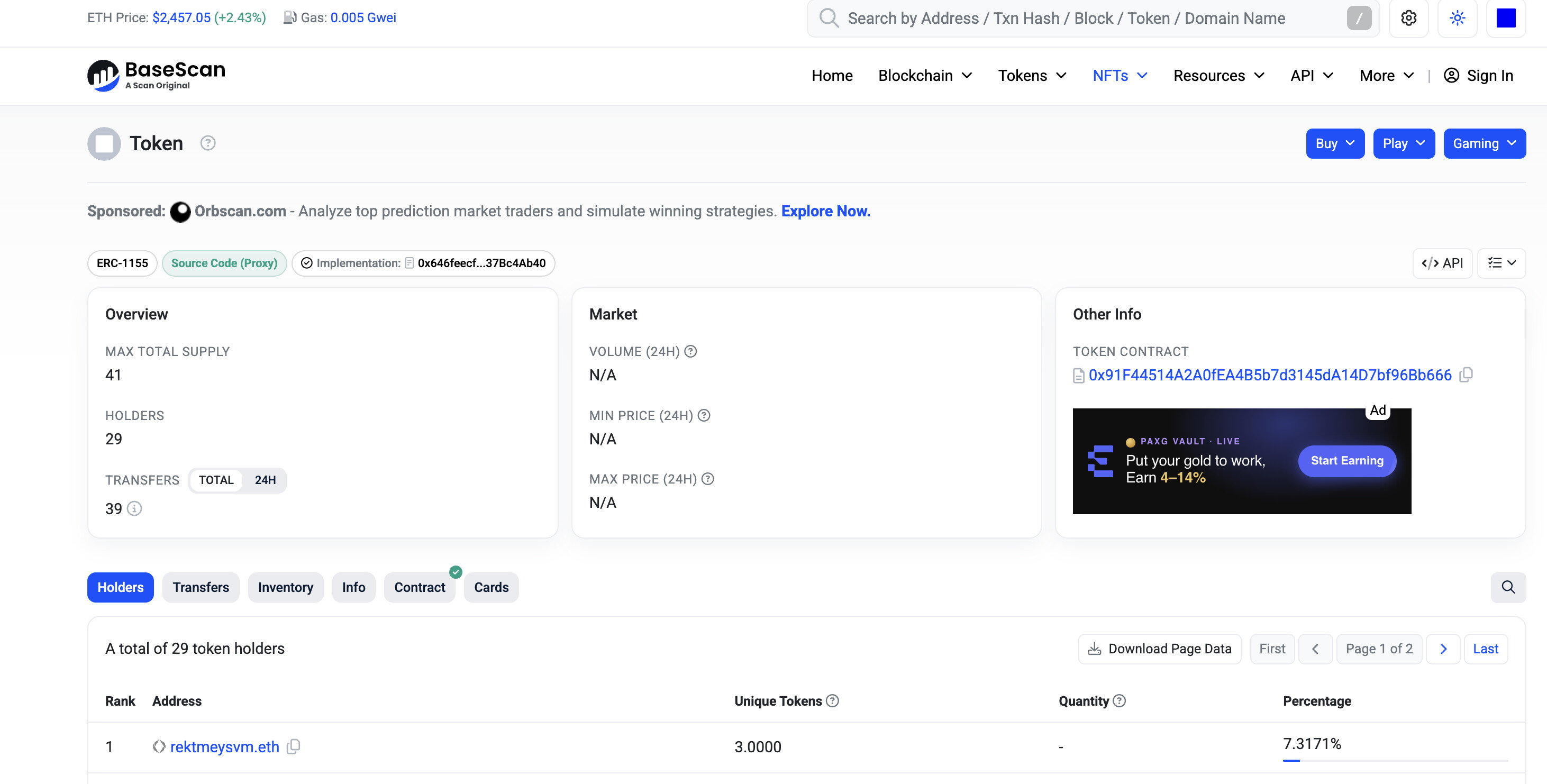This screenshot has height=784, width=1547.
Task: Click transfers count info icon
Action: [x=134, y=508]
